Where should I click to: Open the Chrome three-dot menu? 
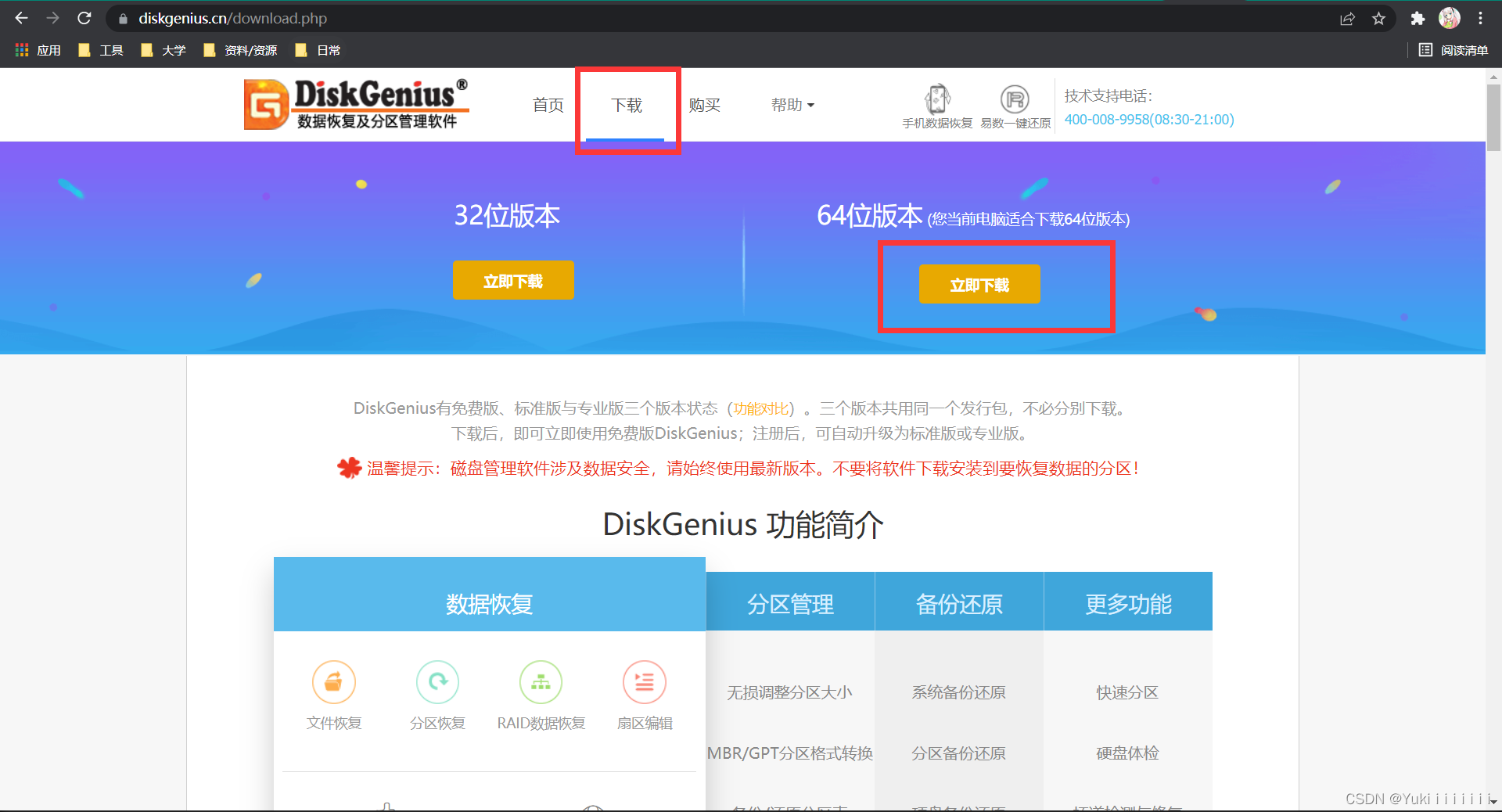pos(1480,18)
